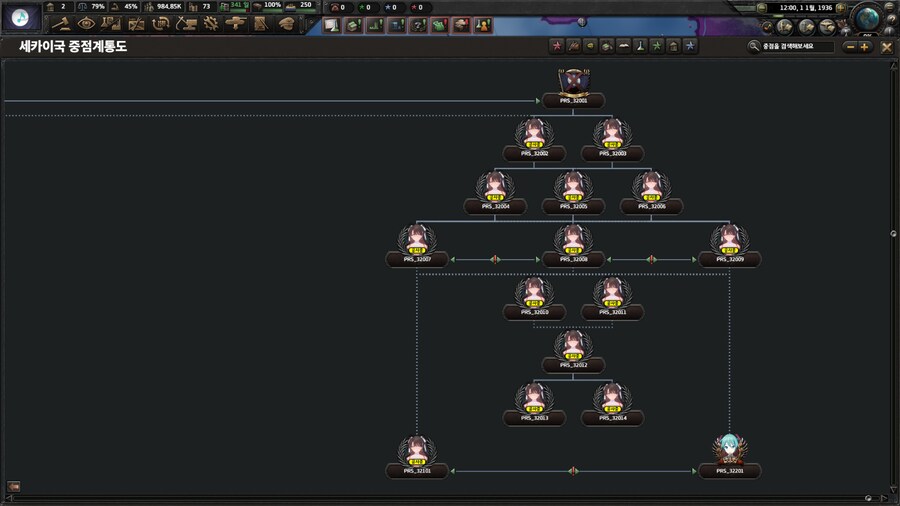Click the vertical scrollbar handle on right edge
The height and width of the screenshot is (506, 900).
coord(893,234)
